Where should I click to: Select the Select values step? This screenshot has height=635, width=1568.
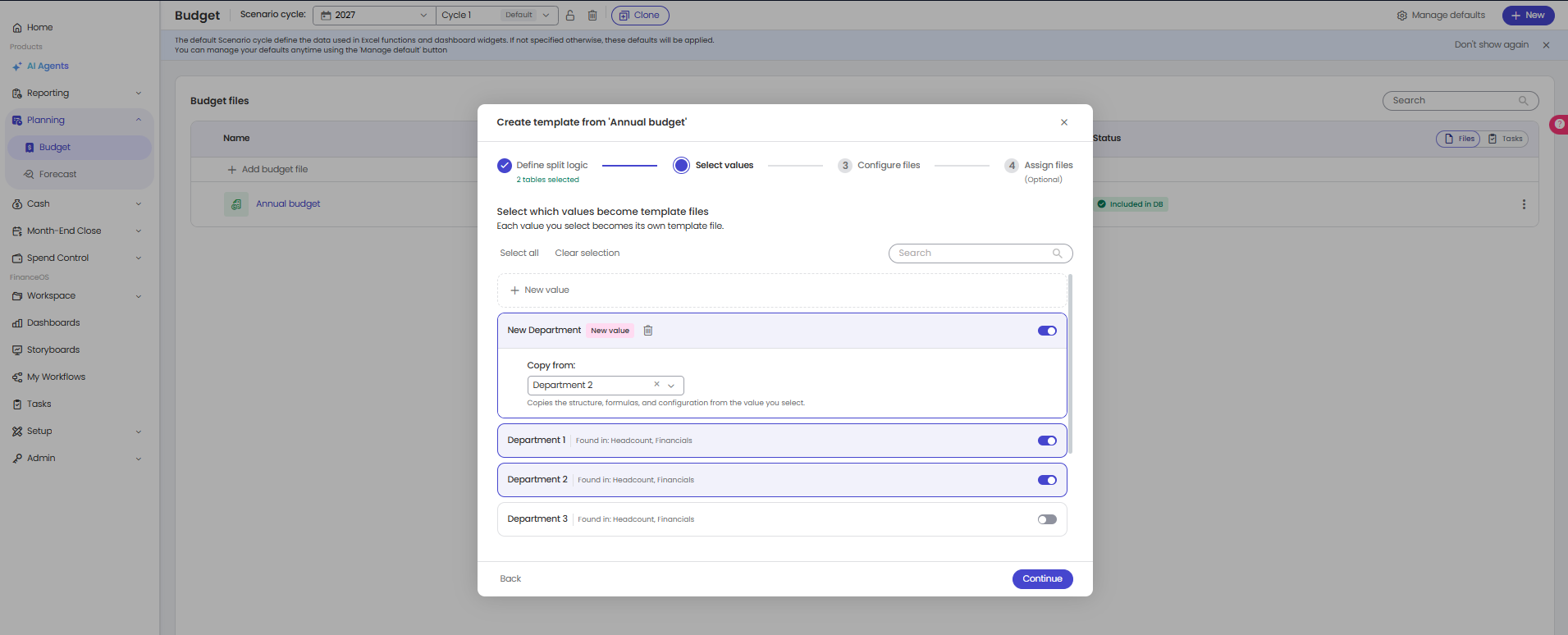[713, 166]
